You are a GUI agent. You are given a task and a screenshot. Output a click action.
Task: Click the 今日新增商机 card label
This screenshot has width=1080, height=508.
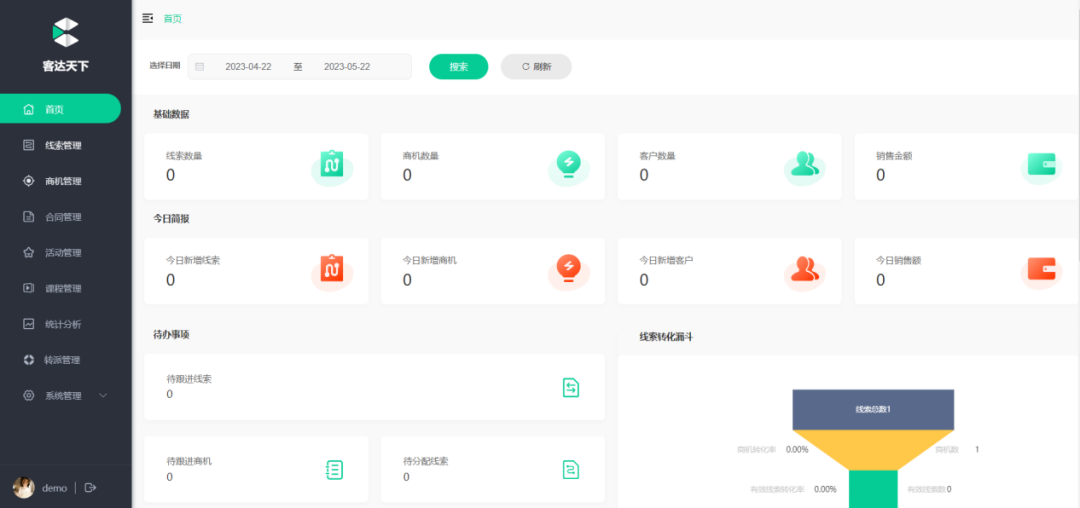[430, 260]
